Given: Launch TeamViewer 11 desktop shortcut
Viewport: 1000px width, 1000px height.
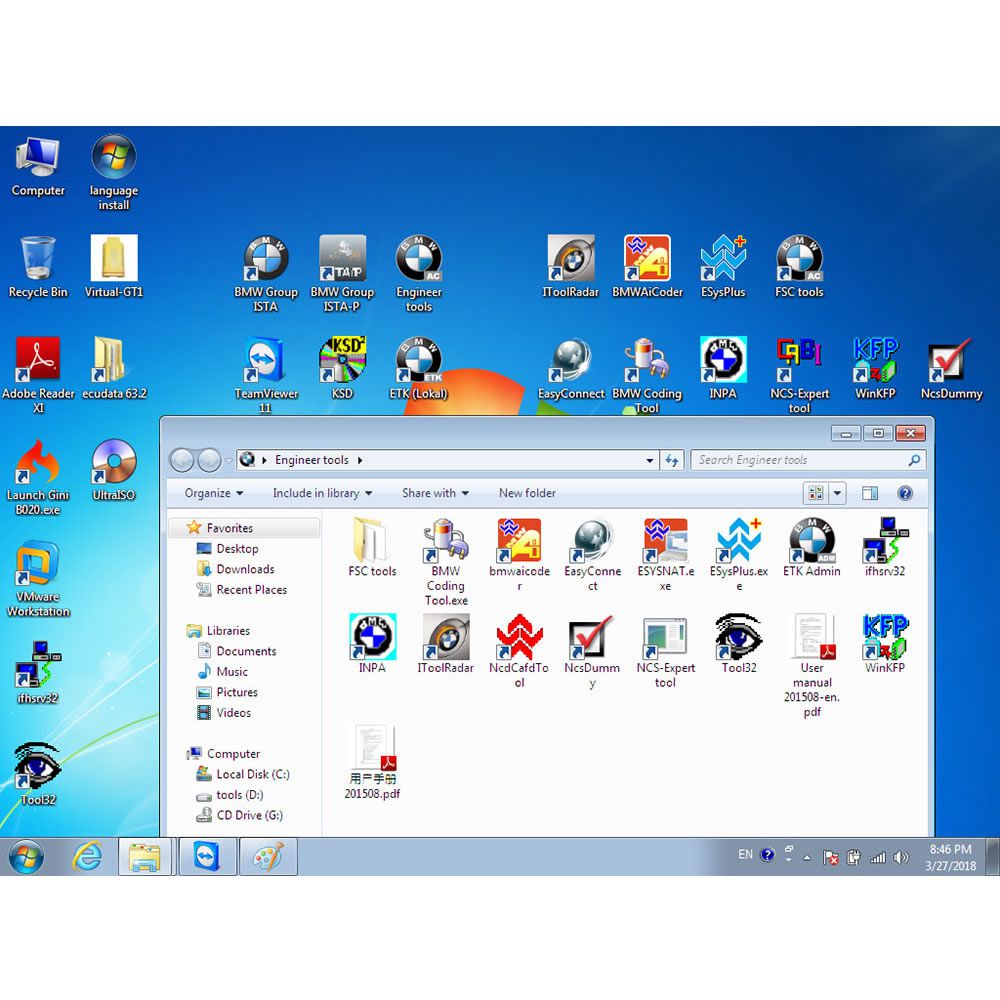Looking at the screenshot, I should (x=266, y=375).
